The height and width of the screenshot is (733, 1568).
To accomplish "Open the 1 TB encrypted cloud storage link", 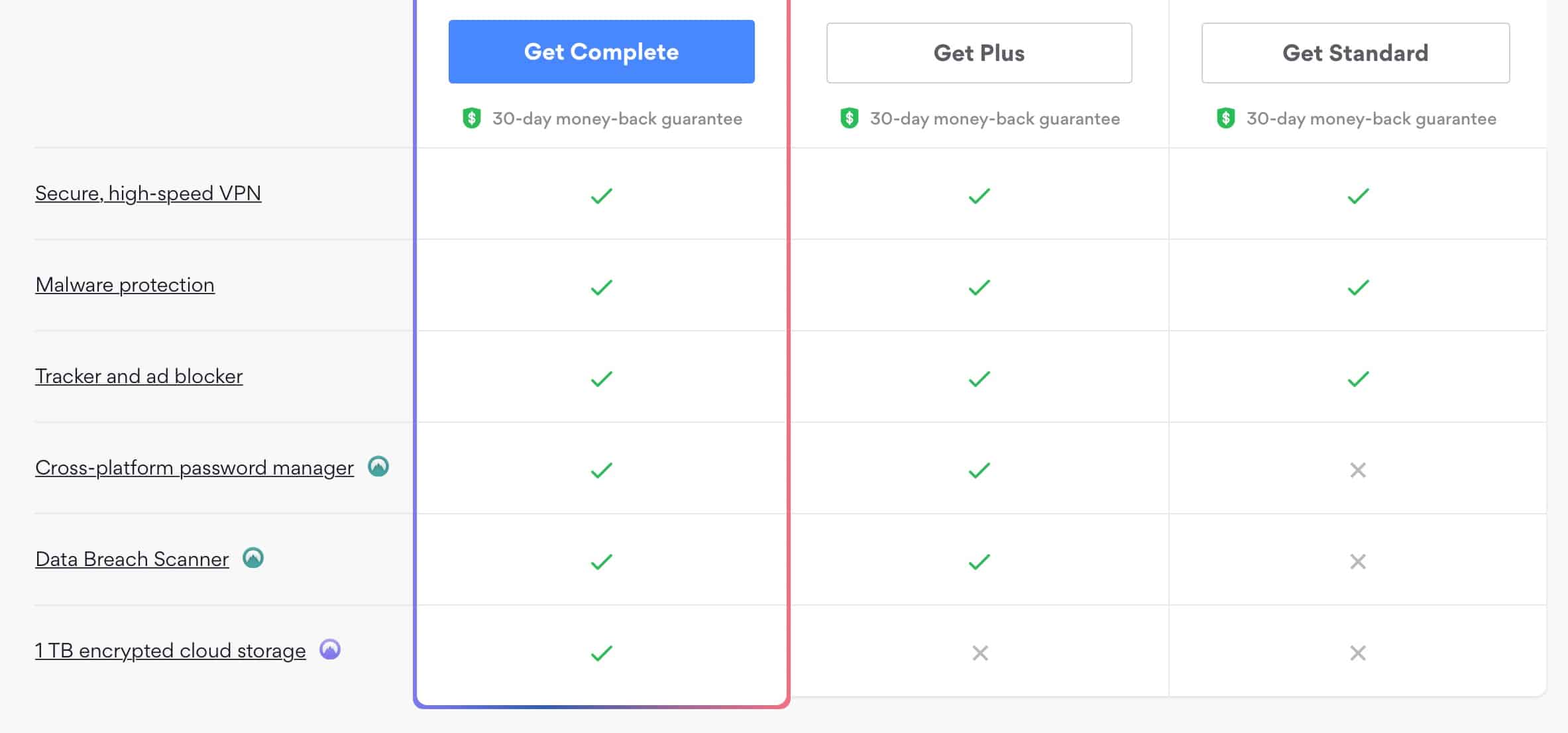I will pos(171,650).
